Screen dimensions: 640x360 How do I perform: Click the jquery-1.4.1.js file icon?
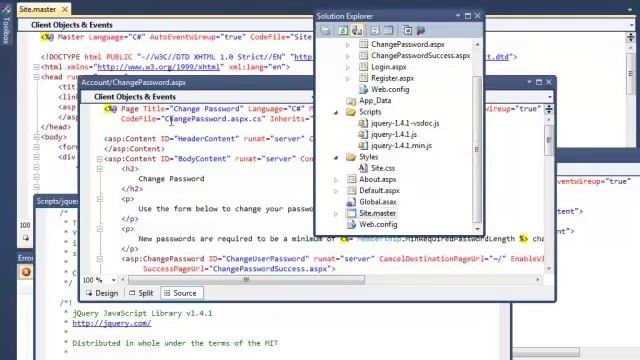363,134
